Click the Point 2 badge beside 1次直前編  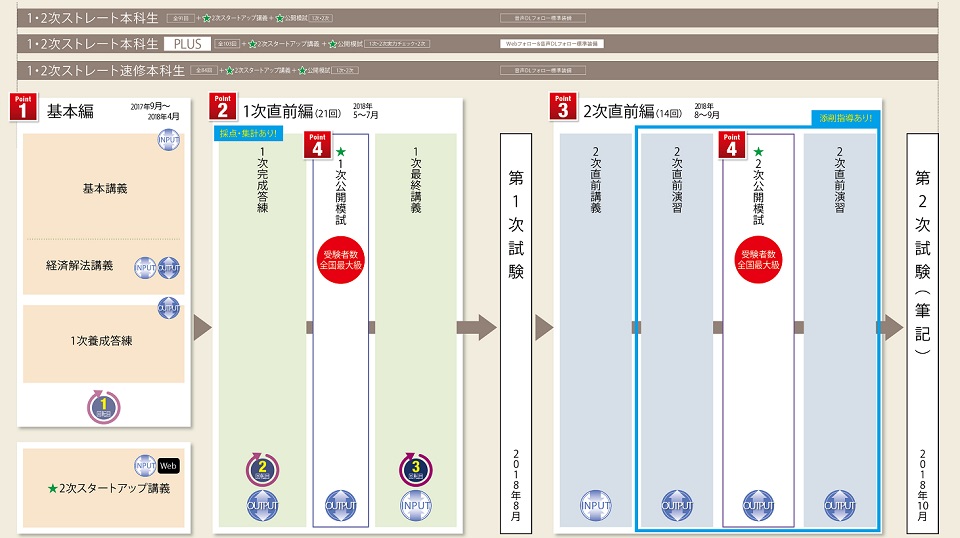[223, 107]
